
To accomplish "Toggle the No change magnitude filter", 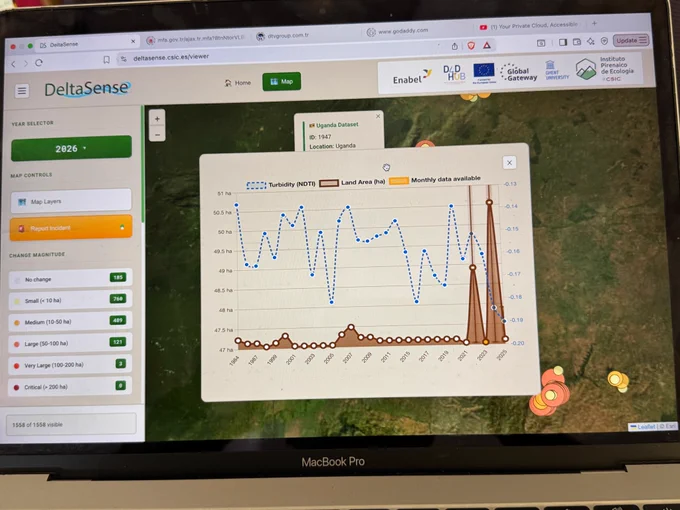I will pos(70,279).
